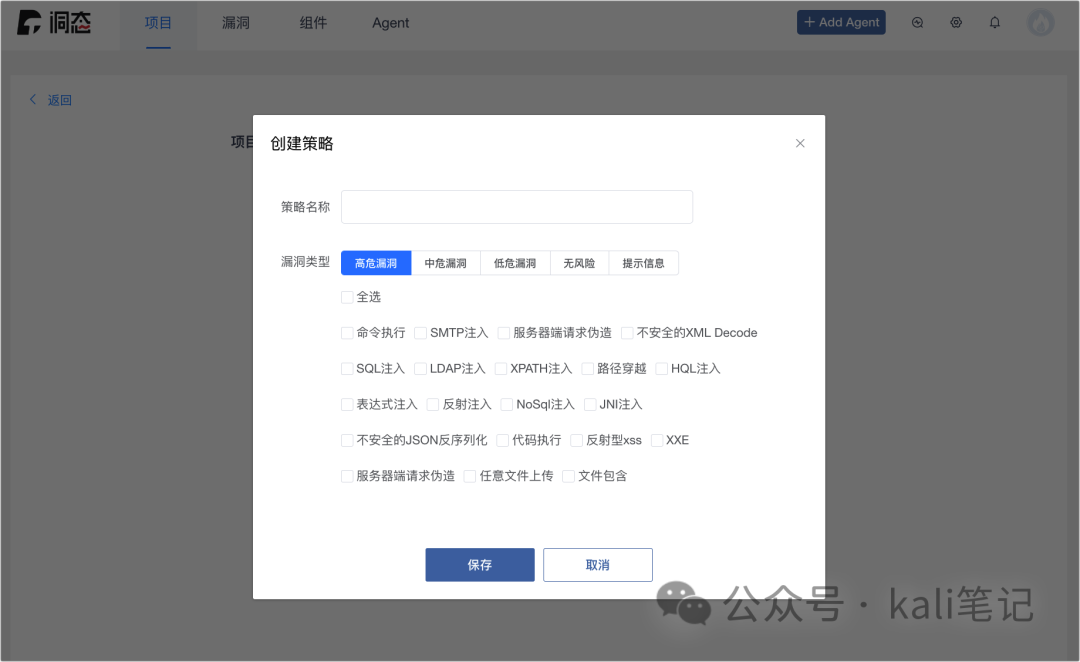Select the 无风险 tab
Screen dimensions: 1080x662
click(x=579, y=263)
